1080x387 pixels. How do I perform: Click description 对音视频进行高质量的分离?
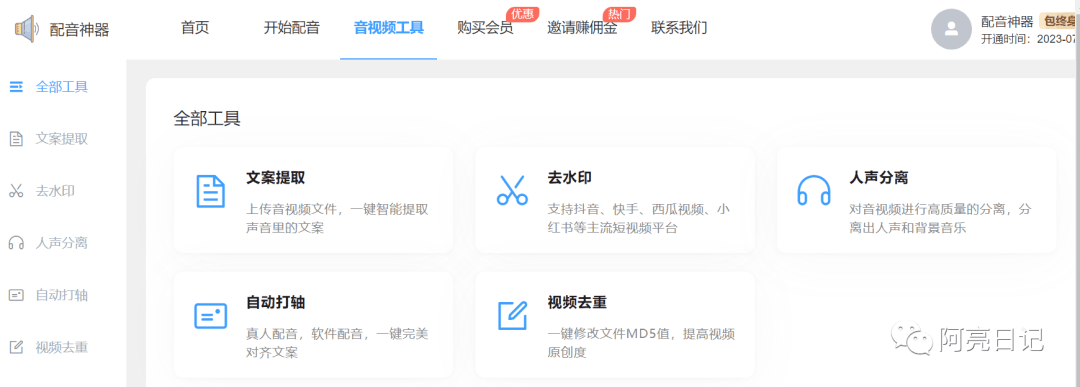(x=940, y=218)
